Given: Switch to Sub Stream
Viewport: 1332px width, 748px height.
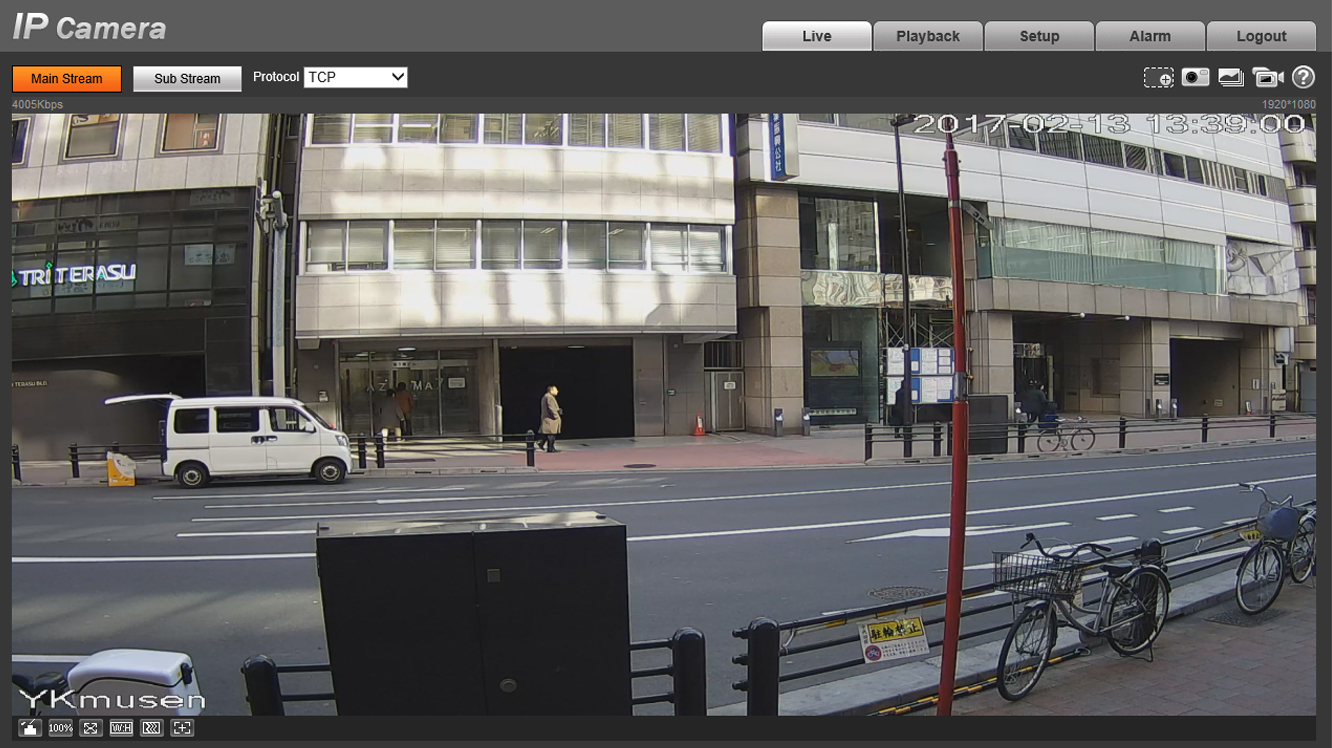Looking at the screenshot, I should (x=187, y=79).
